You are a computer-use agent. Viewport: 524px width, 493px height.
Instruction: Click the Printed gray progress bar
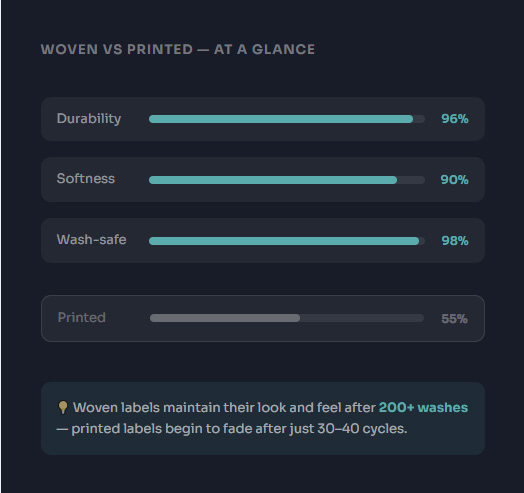click(287, 318)
